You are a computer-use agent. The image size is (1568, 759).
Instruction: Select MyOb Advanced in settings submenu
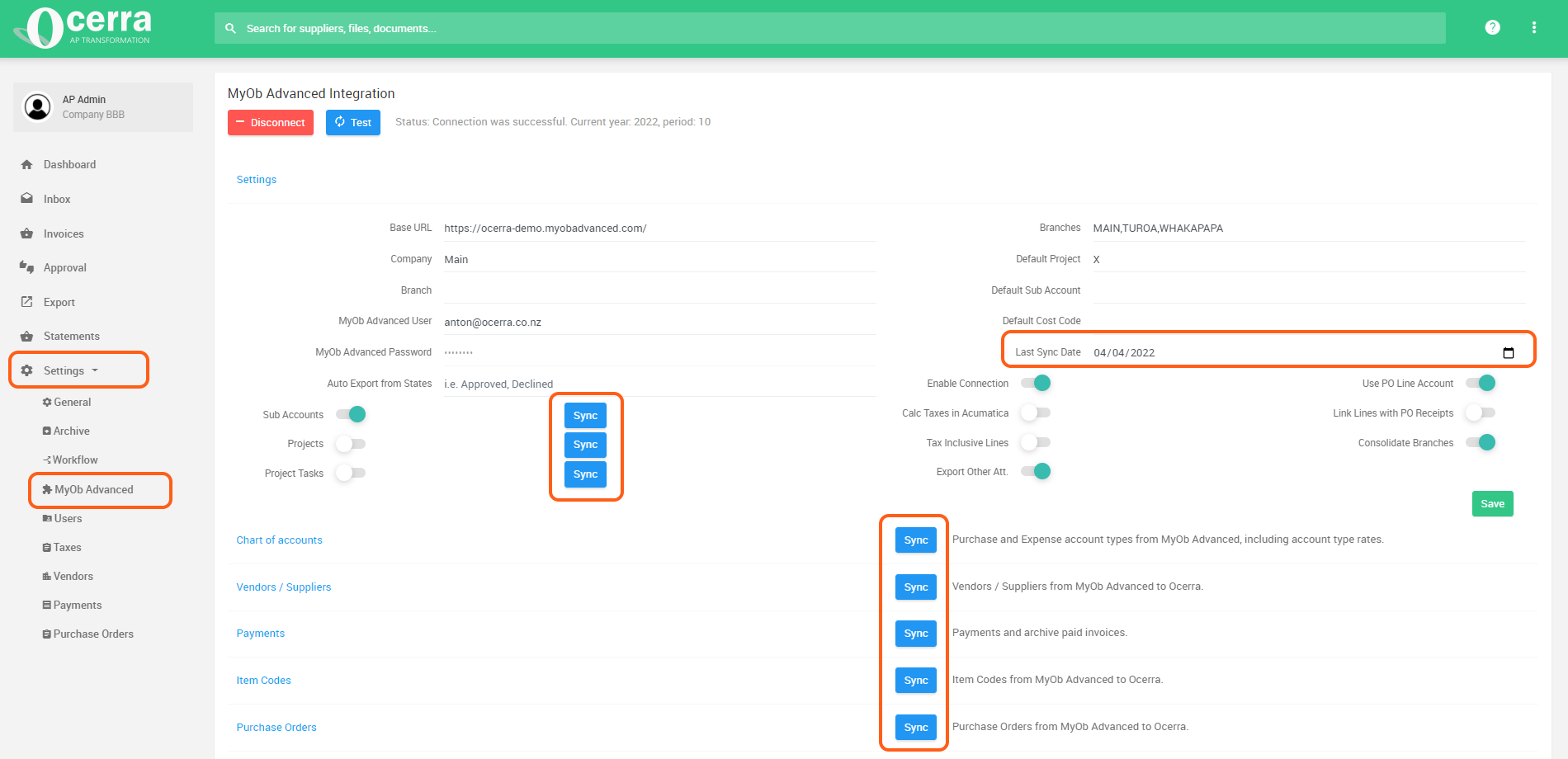[x=87, y=489]
